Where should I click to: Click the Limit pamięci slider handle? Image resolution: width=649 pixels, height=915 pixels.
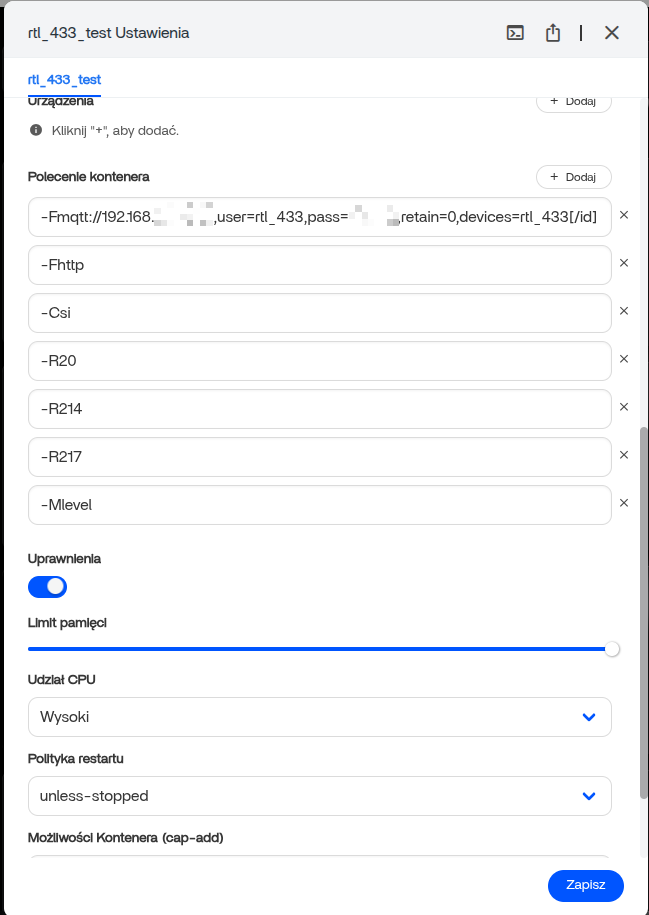[x=612, y=649]
